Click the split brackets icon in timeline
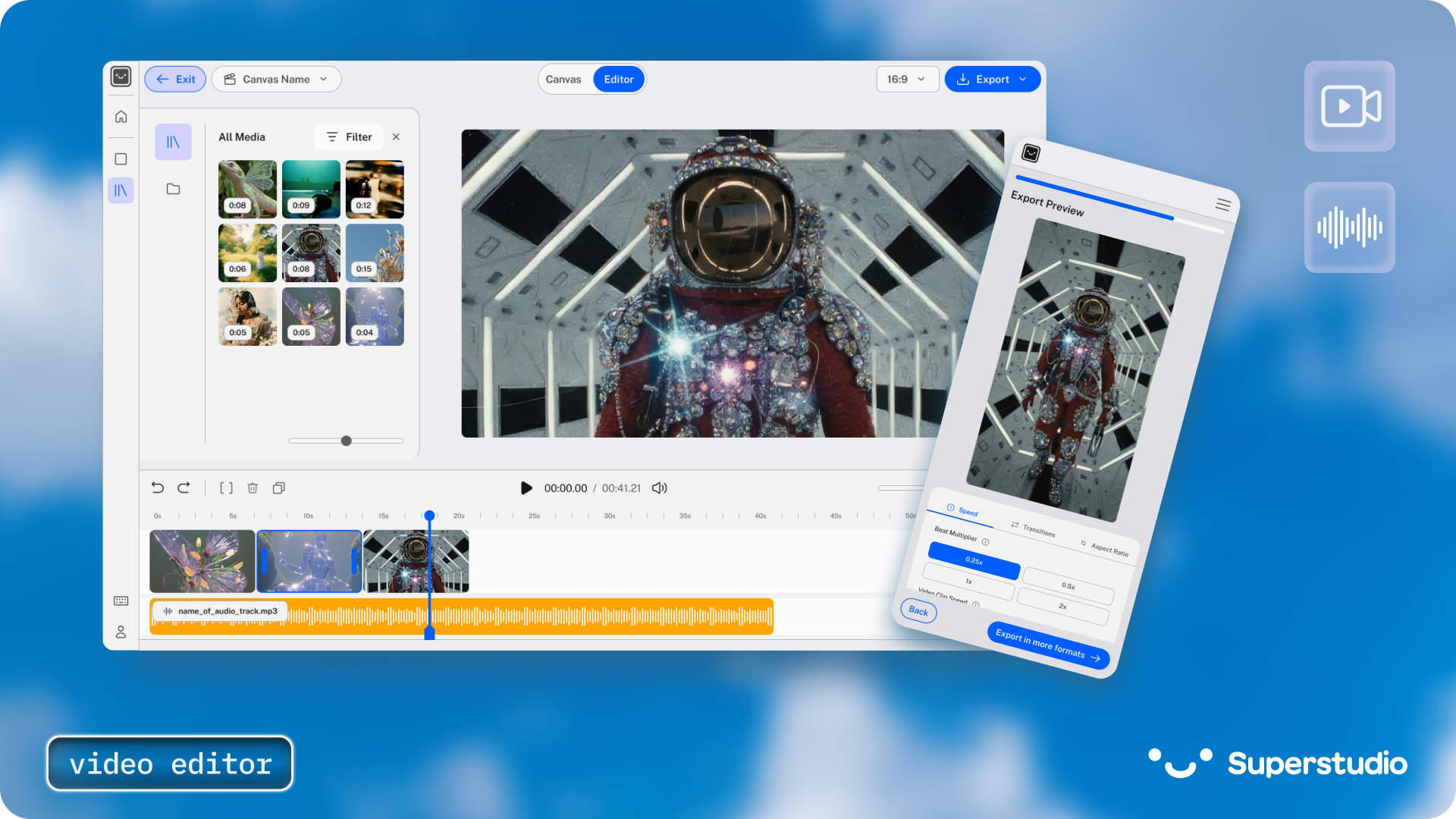Viewport: 1456px width, 819px height. [226, 488]
